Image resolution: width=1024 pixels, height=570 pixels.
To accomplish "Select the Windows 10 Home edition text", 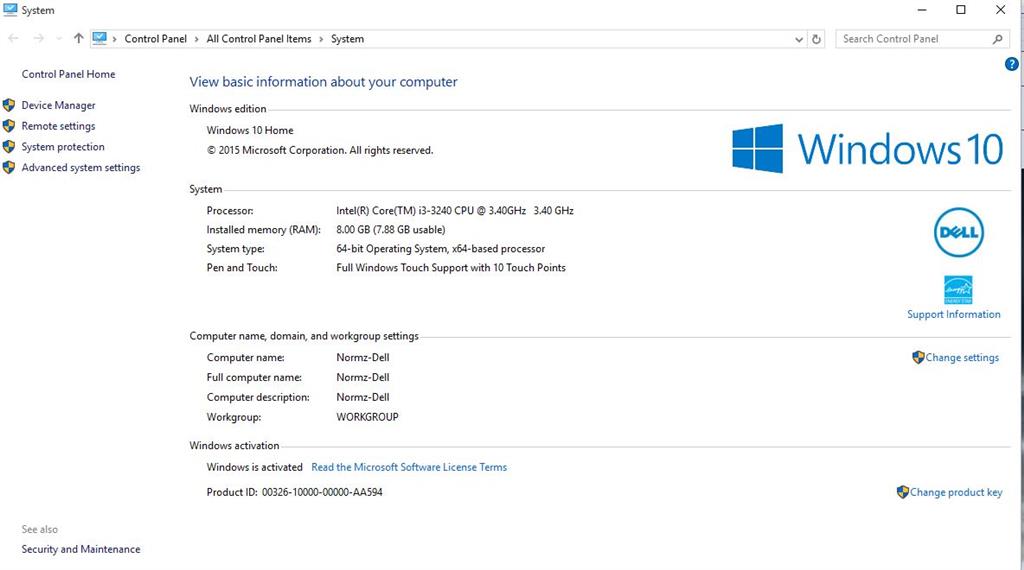I will (x=250, y=131).
